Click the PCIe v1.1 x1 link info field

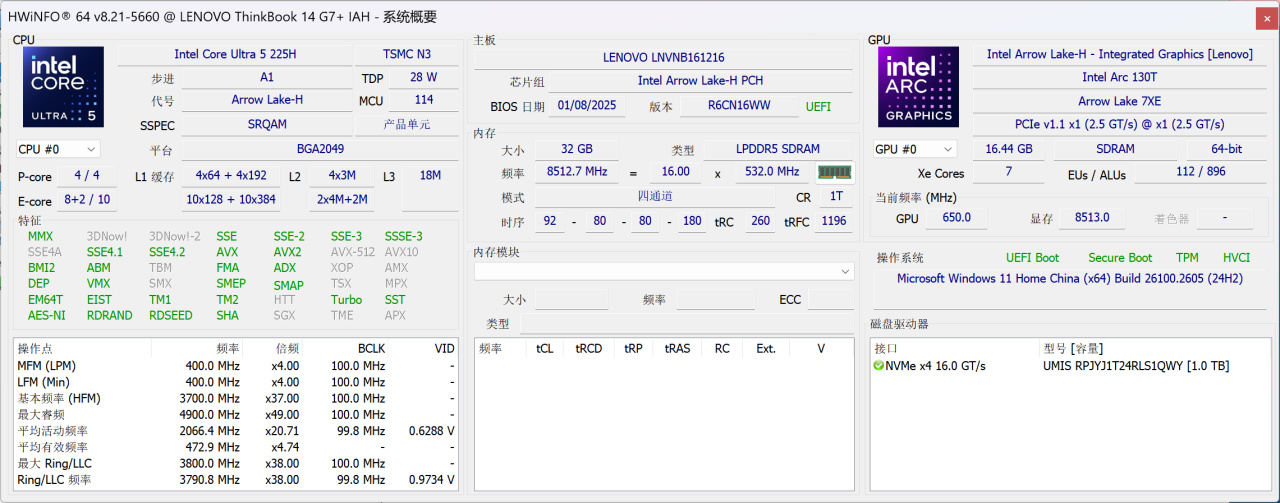coord(1119,125)
